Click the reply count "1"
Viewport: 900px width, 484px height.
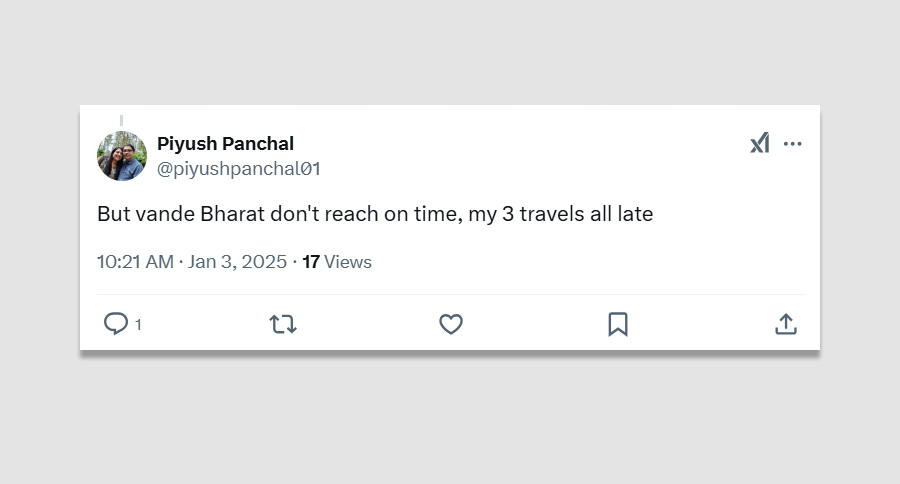pyautogui.click(x=138, y=325)
